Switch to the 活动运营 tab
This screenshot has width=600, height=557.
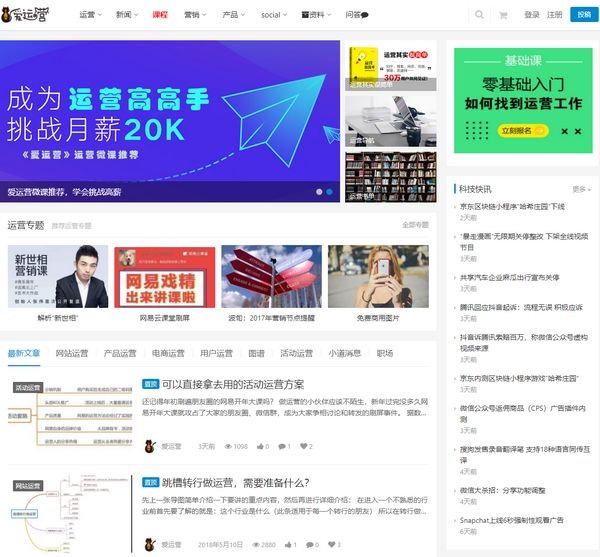[x=297, y=353]
